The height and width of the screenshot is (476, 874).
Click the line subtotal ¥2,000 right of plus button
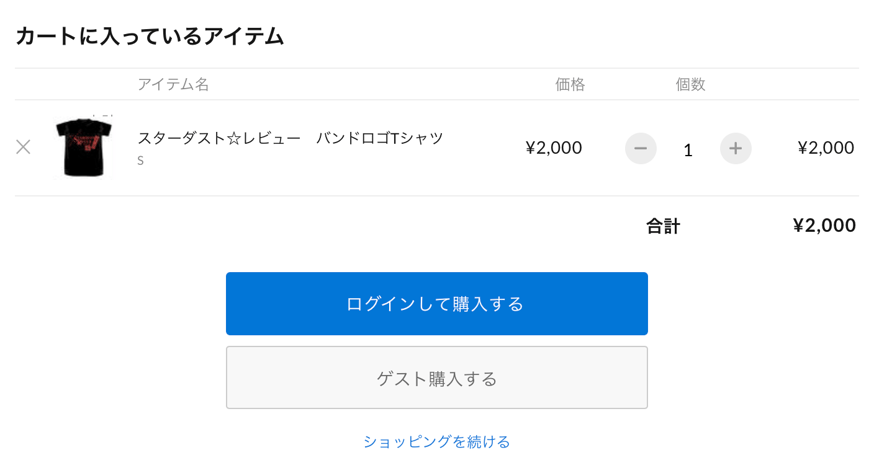826,148
